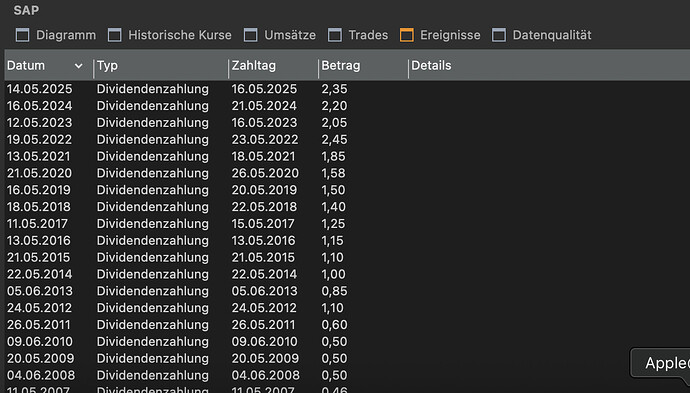Click the Details column header
This screenshot has height=393, width=690.
pyautogui.click(x=549, y=66)
